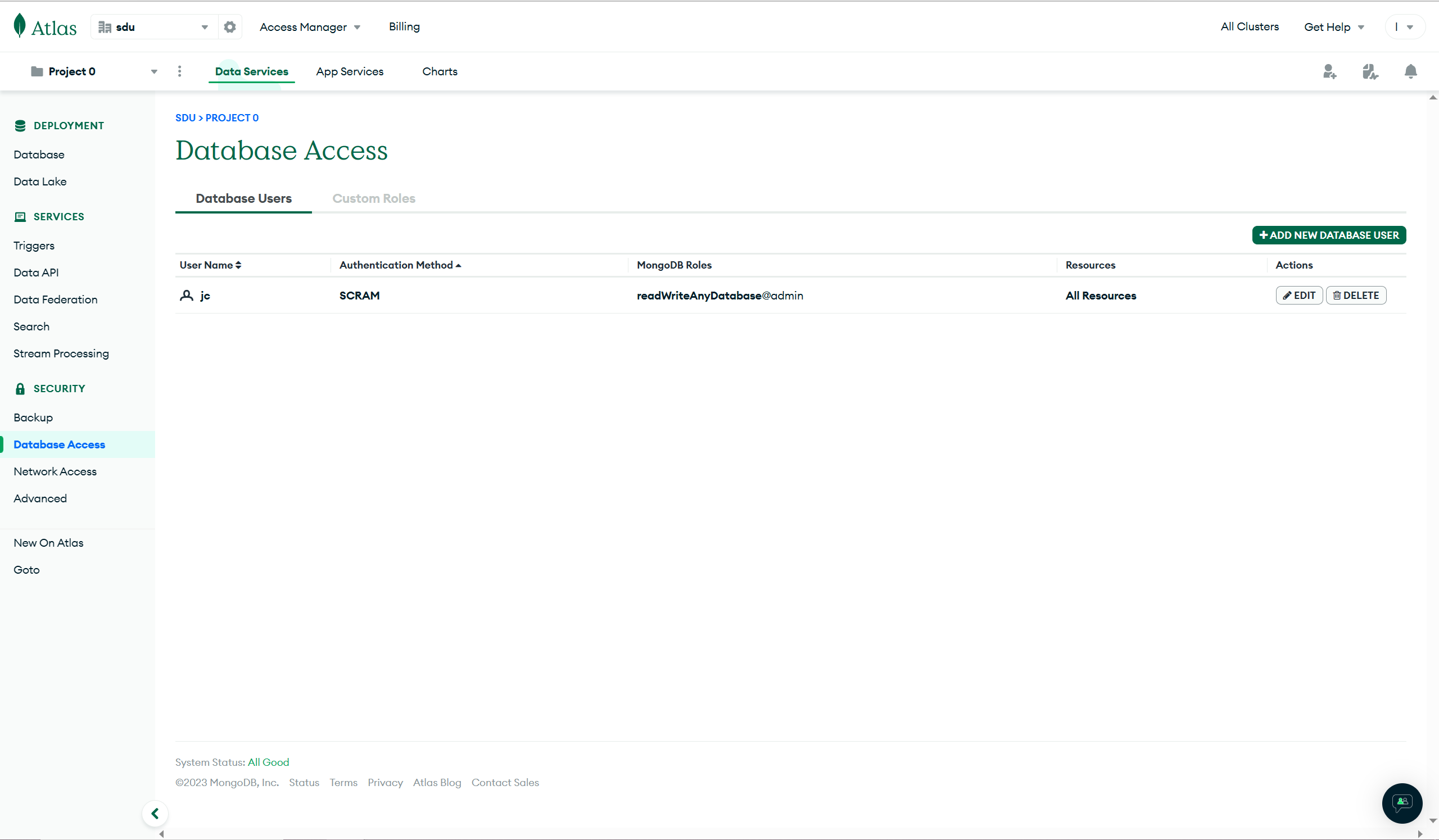Image resolution: width=1439 pixels, height=840 pixels.
Task: Switch to App Services tab
Action: (350, 71)
